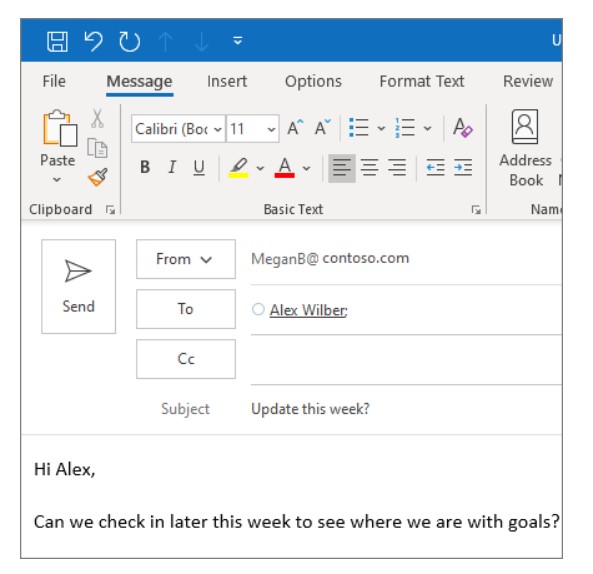Apply red font color
593x574 pixels.
pyautogui.click(x=284, y=167)
